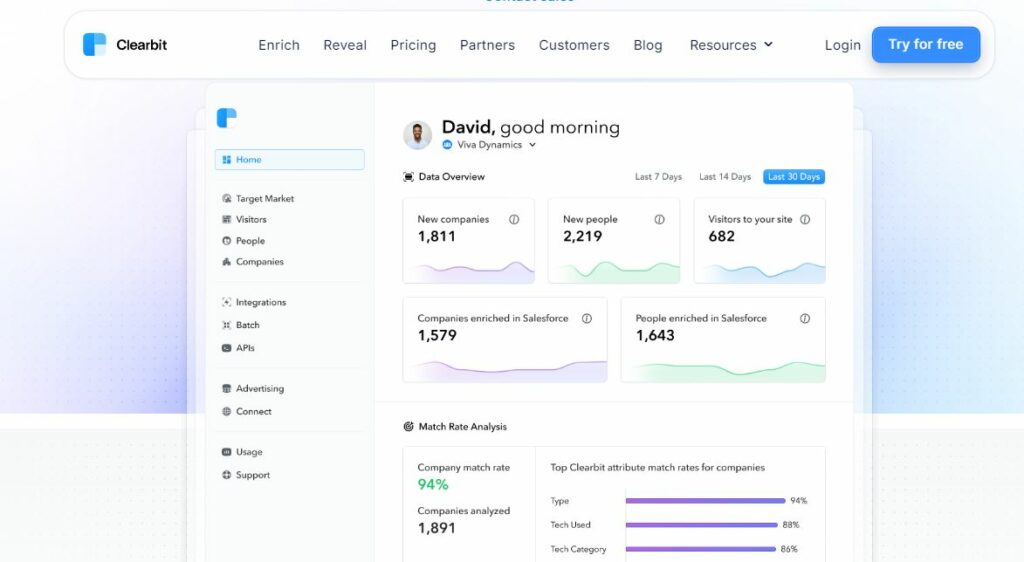The image size is (1024, 562).
Task: Click info icon on Companies enriched in Salesforce
Action: coord(587,319)
